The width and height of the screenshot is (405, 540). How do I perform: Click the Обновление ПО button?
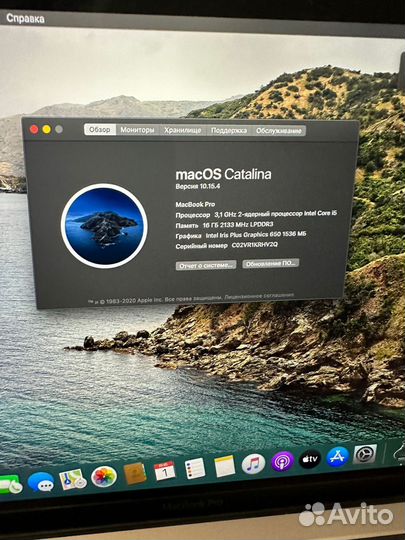(x=271, y=263)
